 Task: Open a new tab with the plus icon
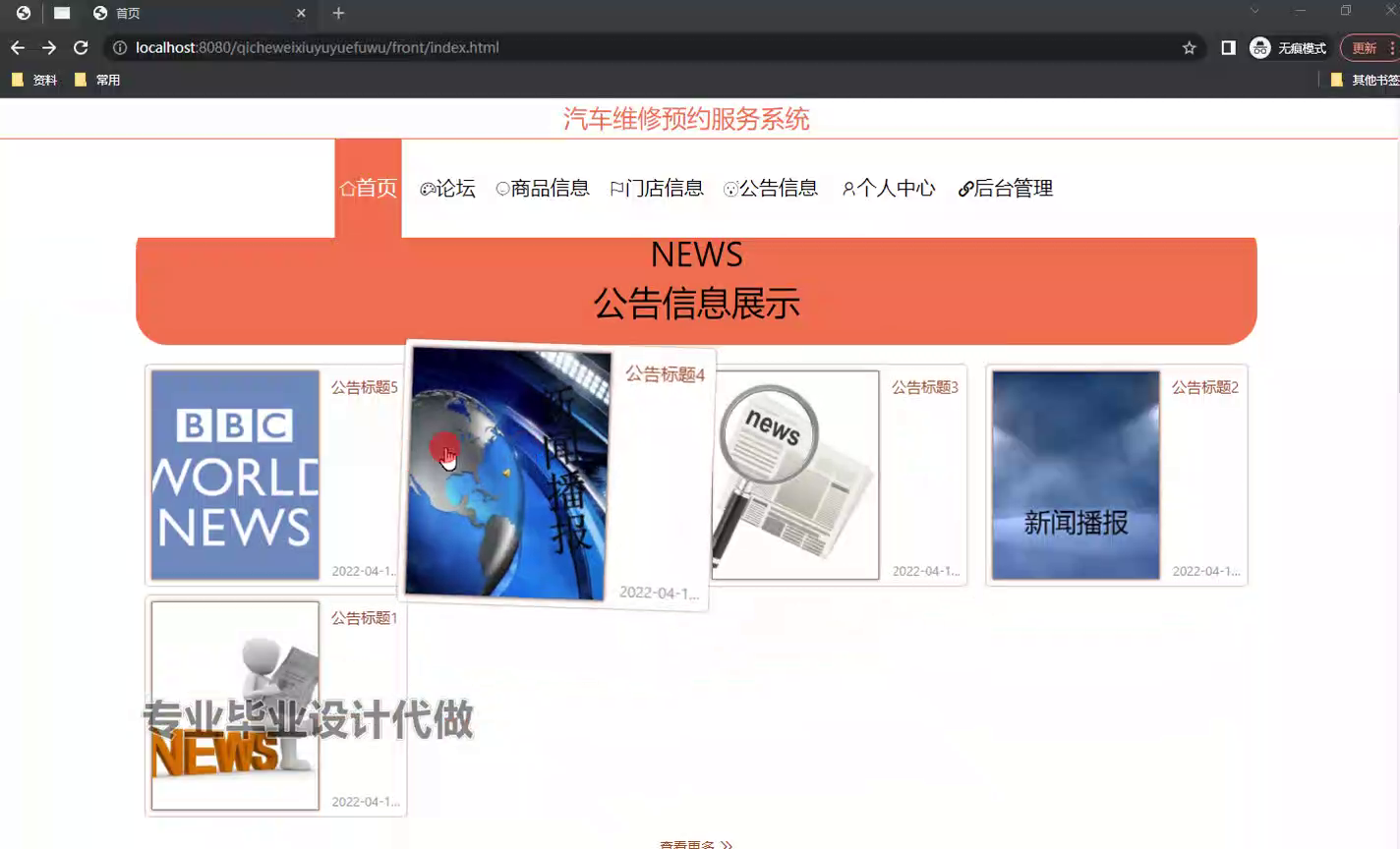point(338,13)
